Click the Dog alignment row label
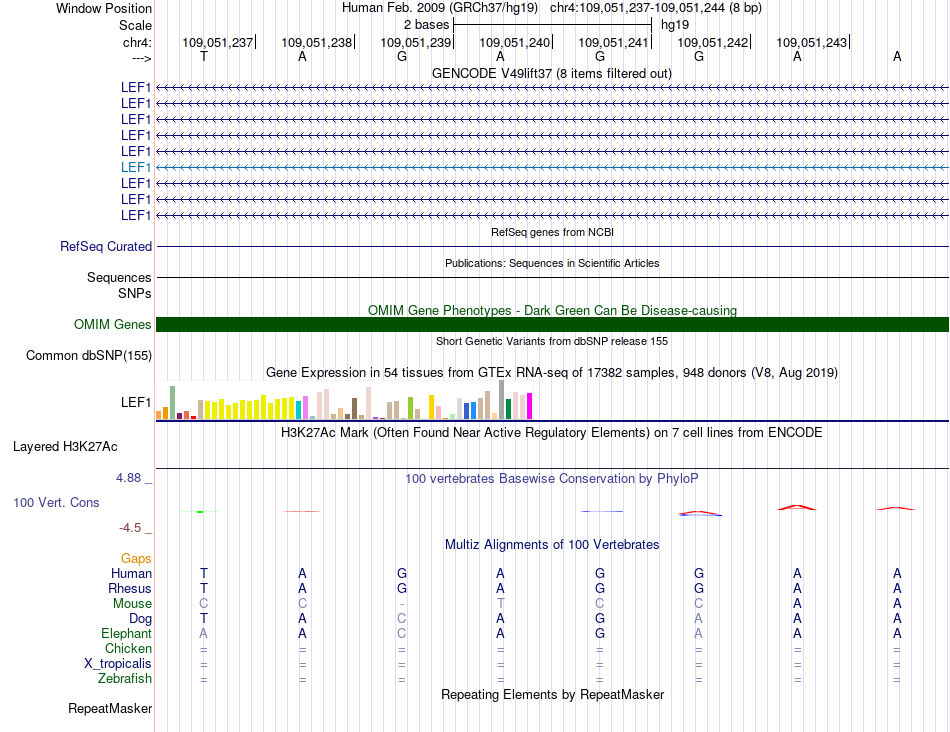The width and height of the screenshot is (950, 732). [x=141, y=619]
